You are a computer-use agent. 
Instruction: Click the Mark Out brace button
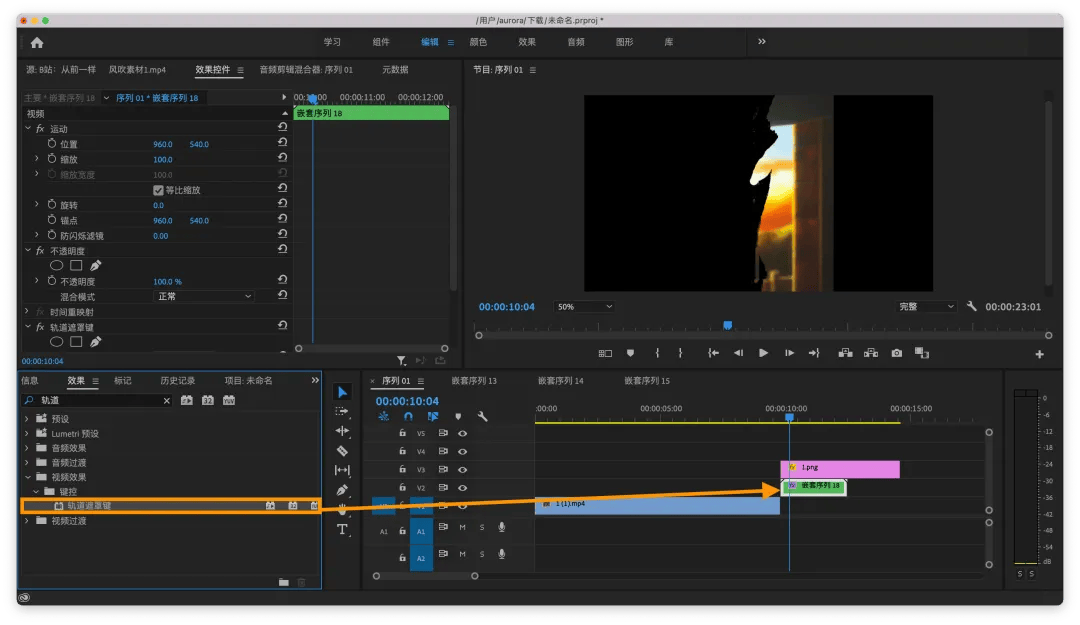(x=681, y=353)
